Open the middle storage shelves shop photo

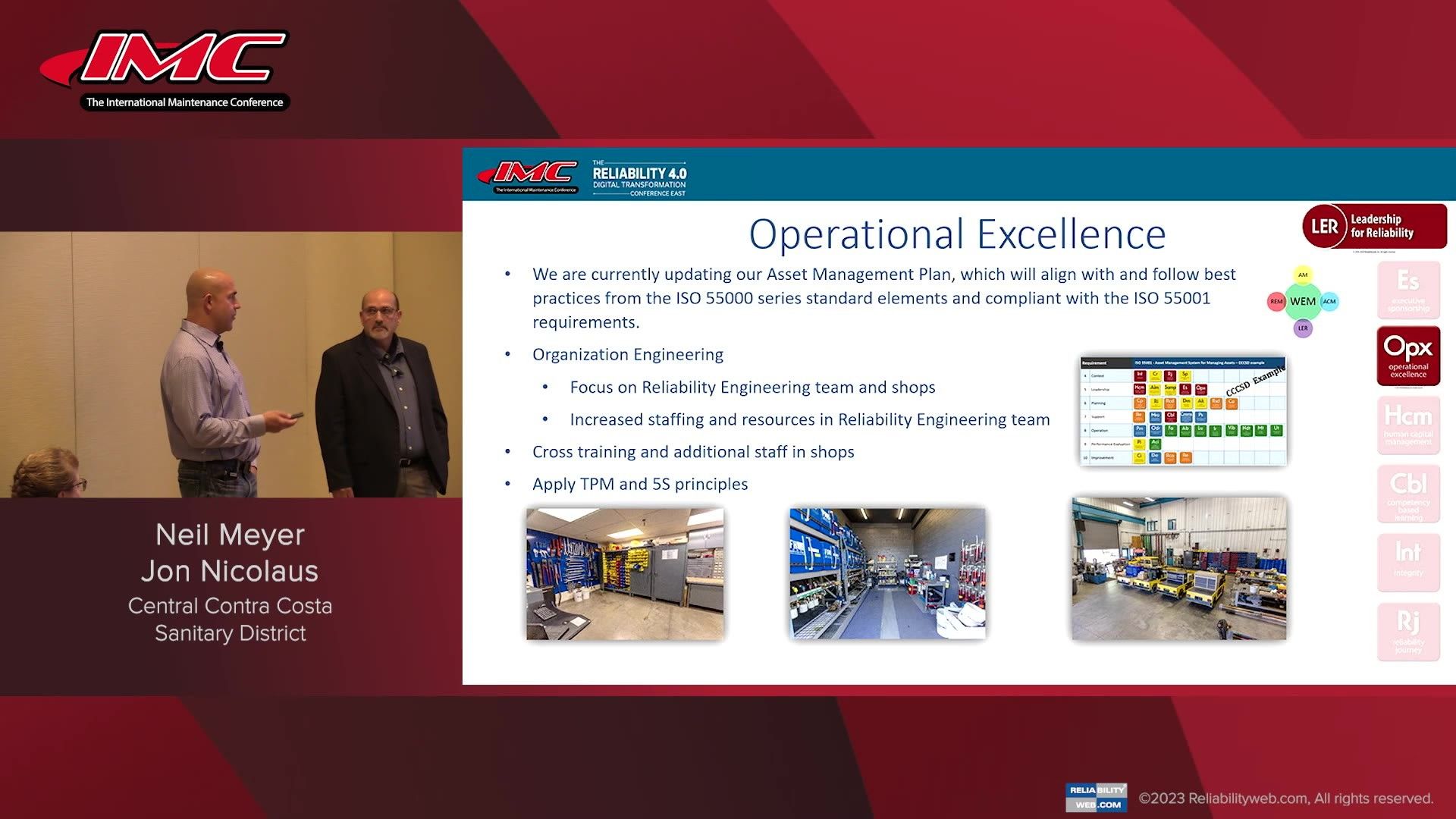[x=887, y=574]
